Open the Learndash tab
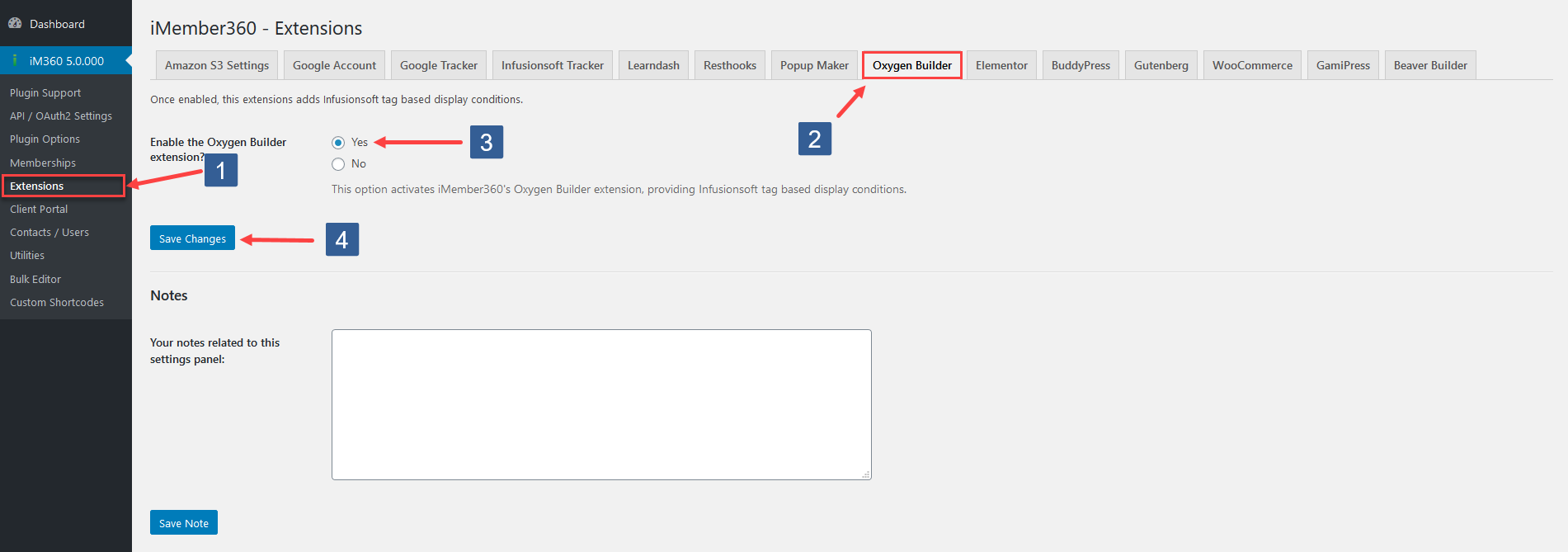The width and height of the screenshot is (1568, 552). (653, 65)
